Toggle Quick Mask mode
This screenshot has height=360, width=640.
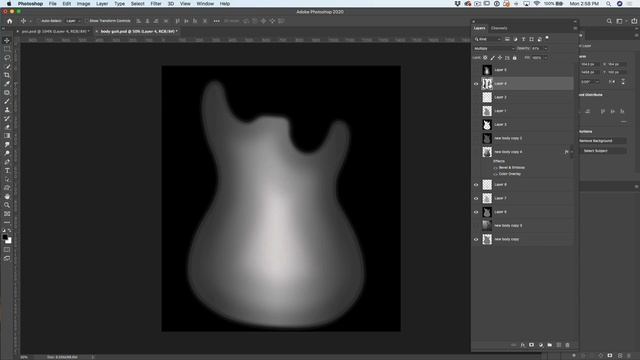pos(7,250)
